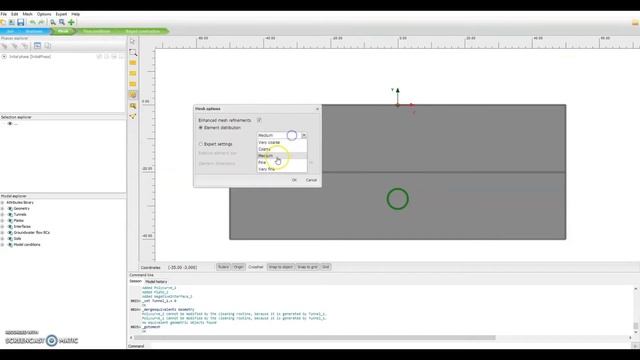Screen dimensions: 640x360
Task: Click the green plus icon in the toolbar
Action: [71, 22]
